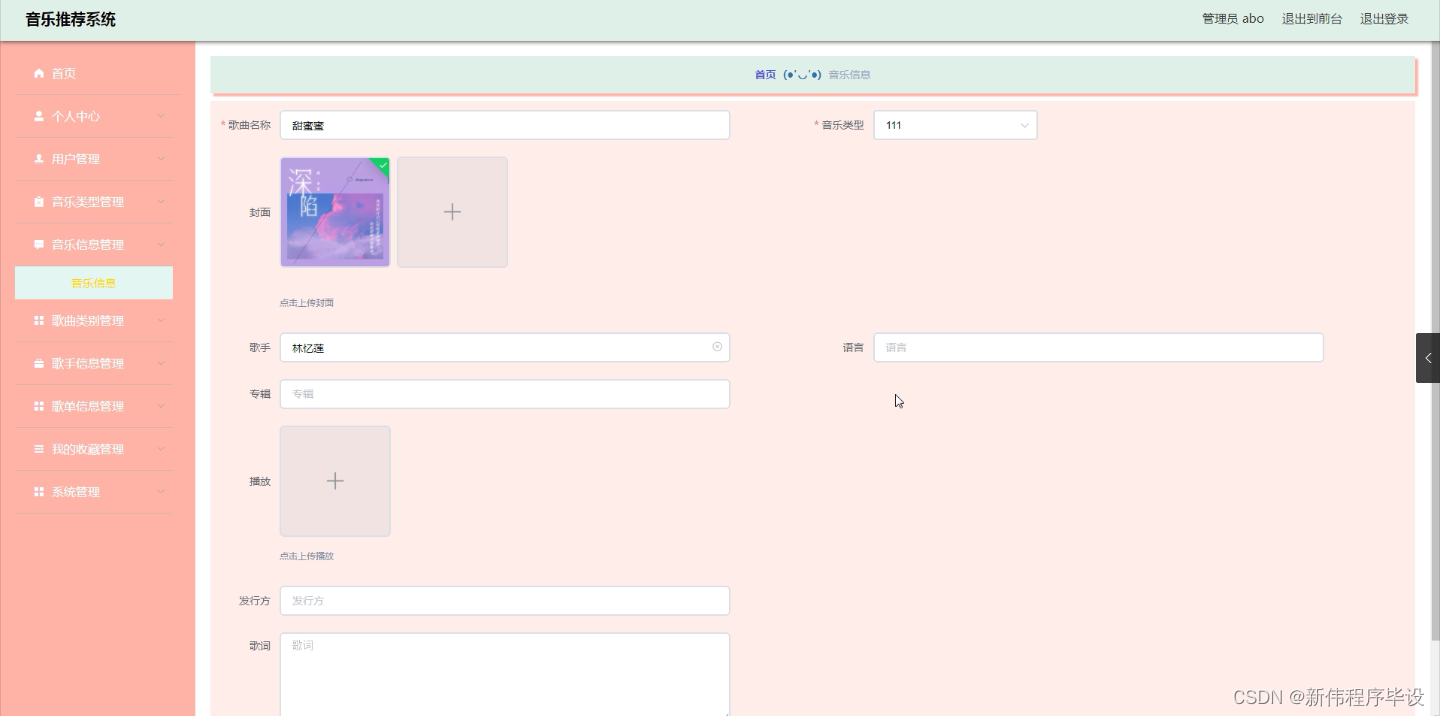Screen dimensions: 1440x716
Task: Expand the 歌单信息管理 chevron arrow
Action: [161, 406]
